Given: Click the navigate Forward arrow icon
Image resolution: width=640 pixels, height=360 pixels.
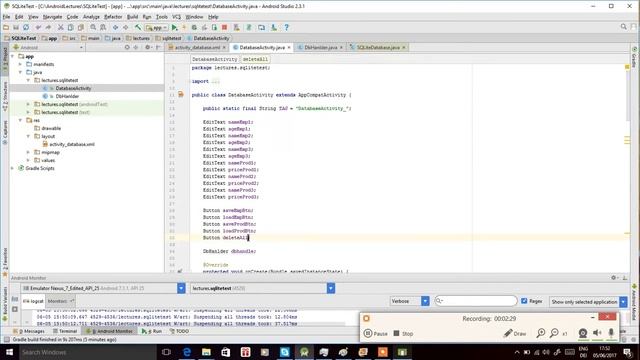Looking at the screenshot, I should click(x=126, y=27).
